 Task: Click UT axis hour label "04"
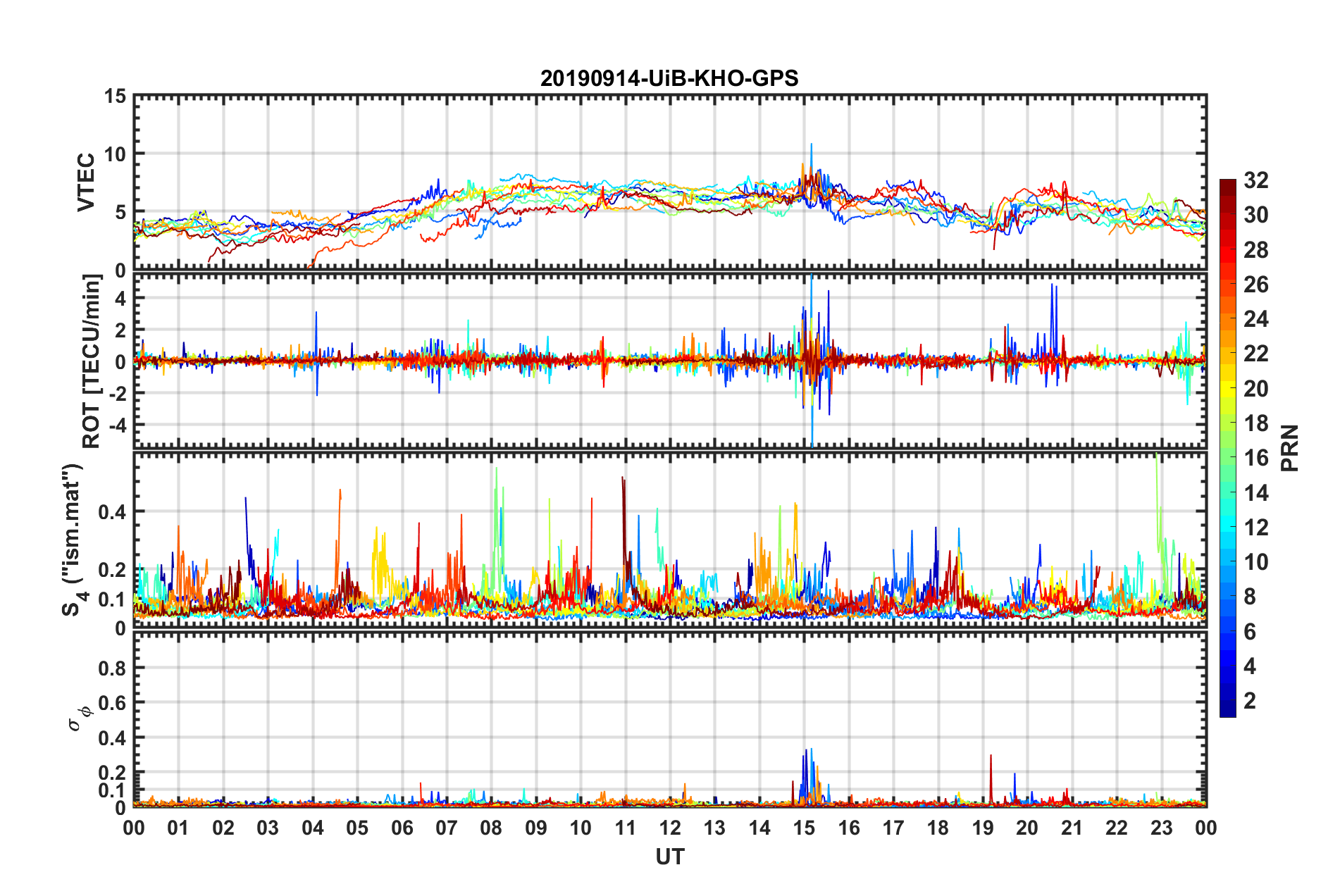tap(313, 828)
